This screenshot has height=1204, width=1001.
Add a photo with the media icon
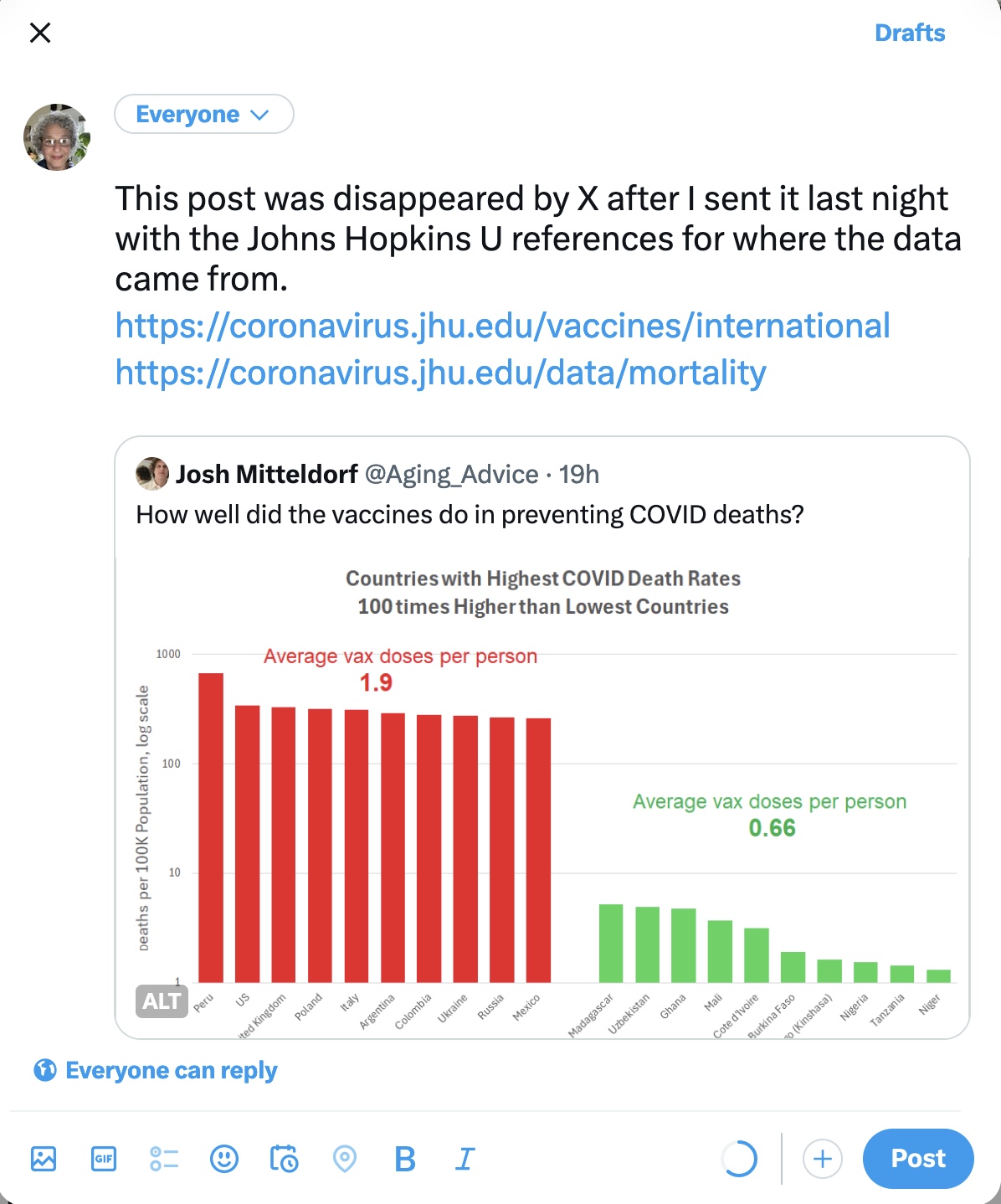tap(44, 1159)
